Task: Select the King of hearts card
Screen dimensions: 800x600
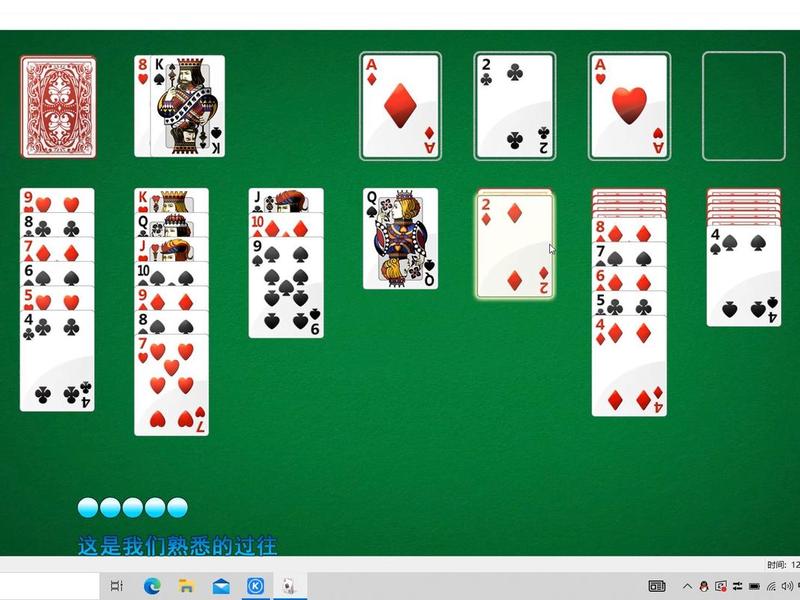Action: [171, 200]
